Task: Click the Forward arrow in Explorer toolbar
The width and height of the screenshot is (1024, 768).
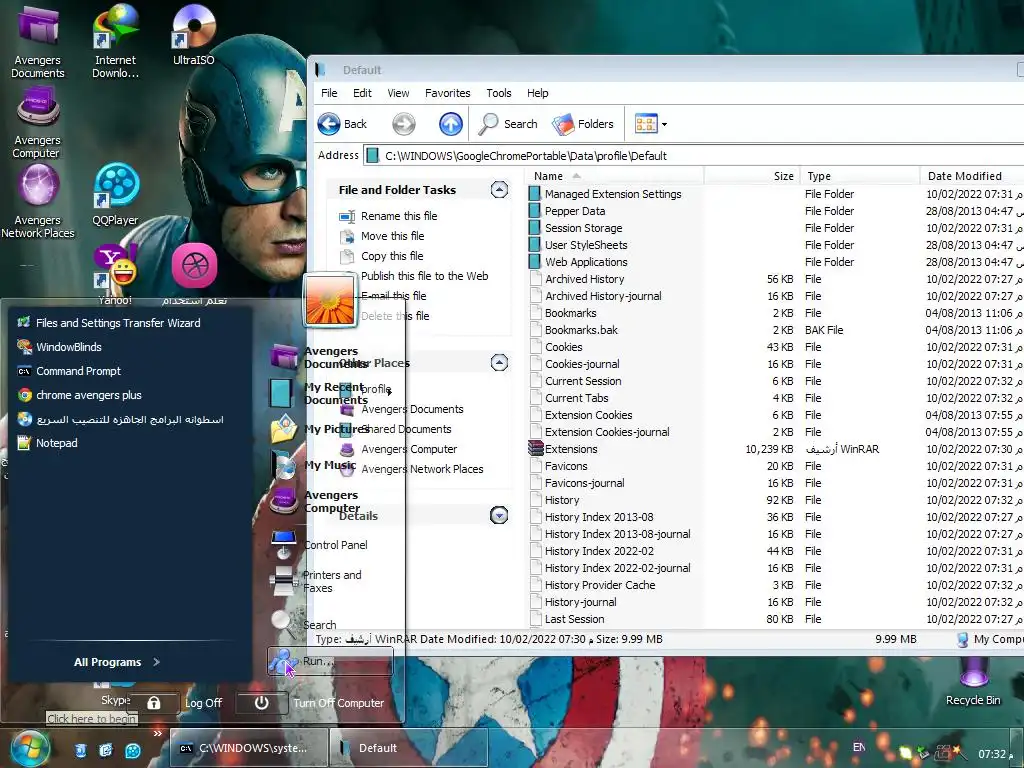Action: pos(404,124)
